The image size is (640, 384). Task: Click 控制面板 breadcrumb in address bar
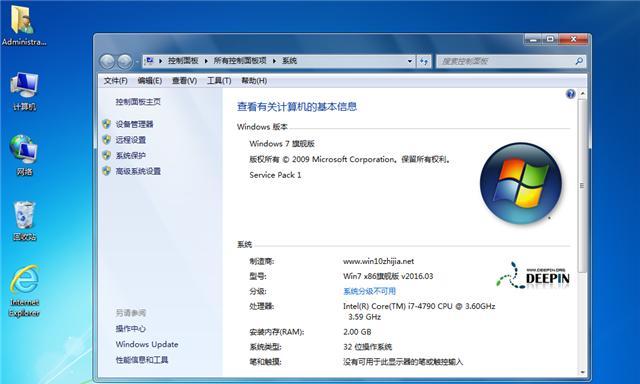(x=183, y=61)
